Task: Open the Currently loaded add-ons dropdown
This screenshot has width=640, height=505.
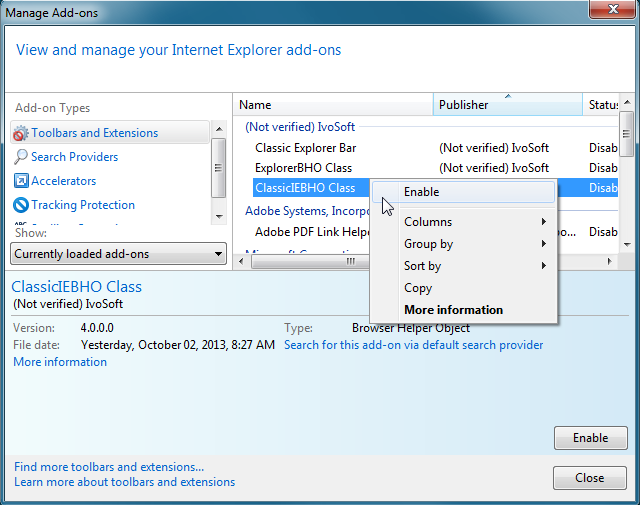Action: (118, 254)
